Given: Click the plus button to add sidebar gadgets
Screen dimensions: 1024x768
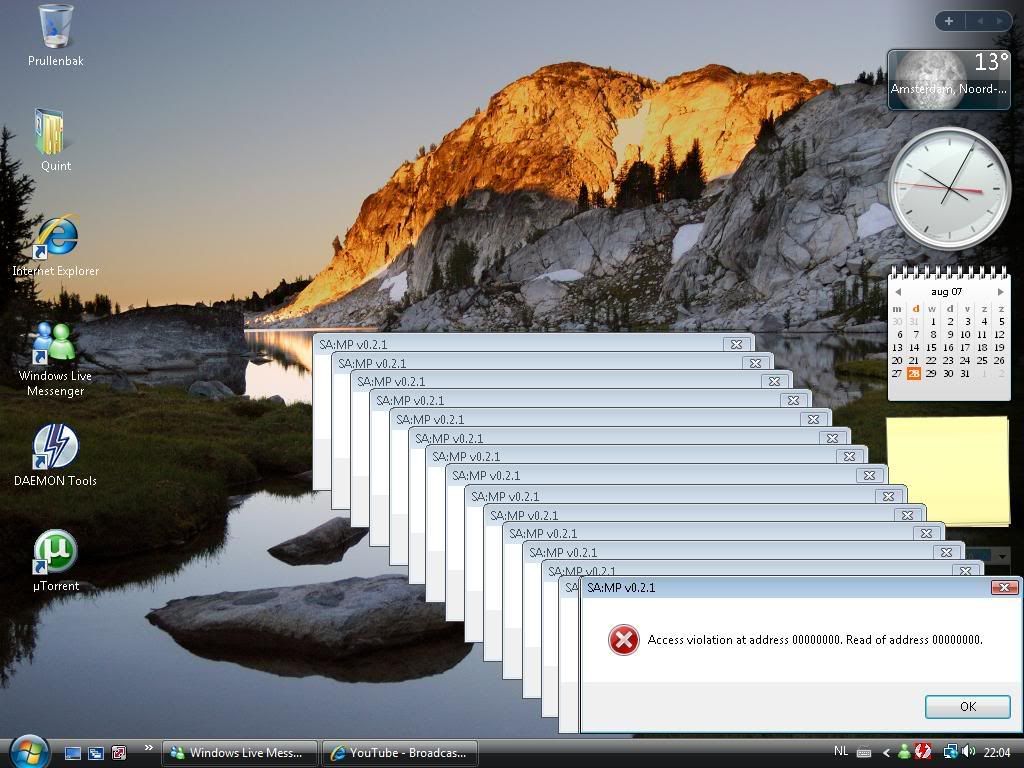Looking at the screenshot, I should click(948, 21).
